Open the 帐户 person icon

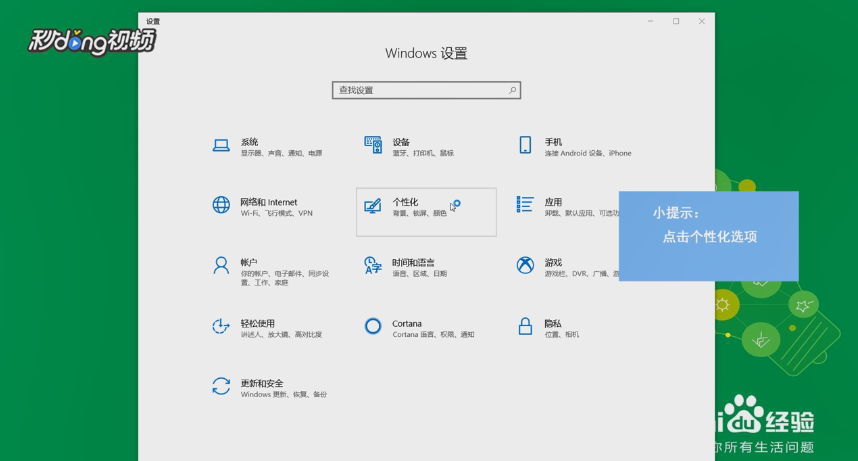[x=221, y=266]
